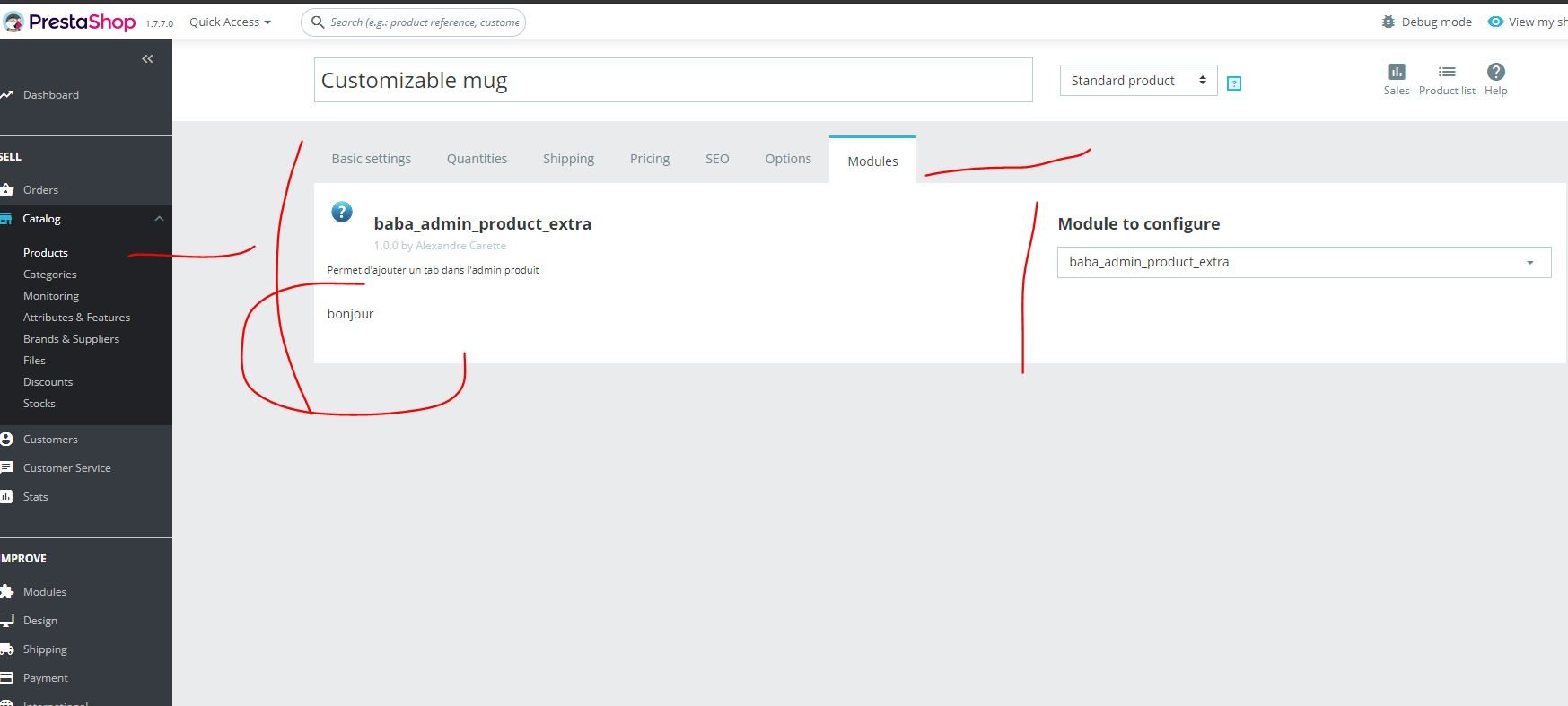Click the Orders basket icon
Image resolution: width=1568 pixels, height=706 pixels.
[7, 189]
